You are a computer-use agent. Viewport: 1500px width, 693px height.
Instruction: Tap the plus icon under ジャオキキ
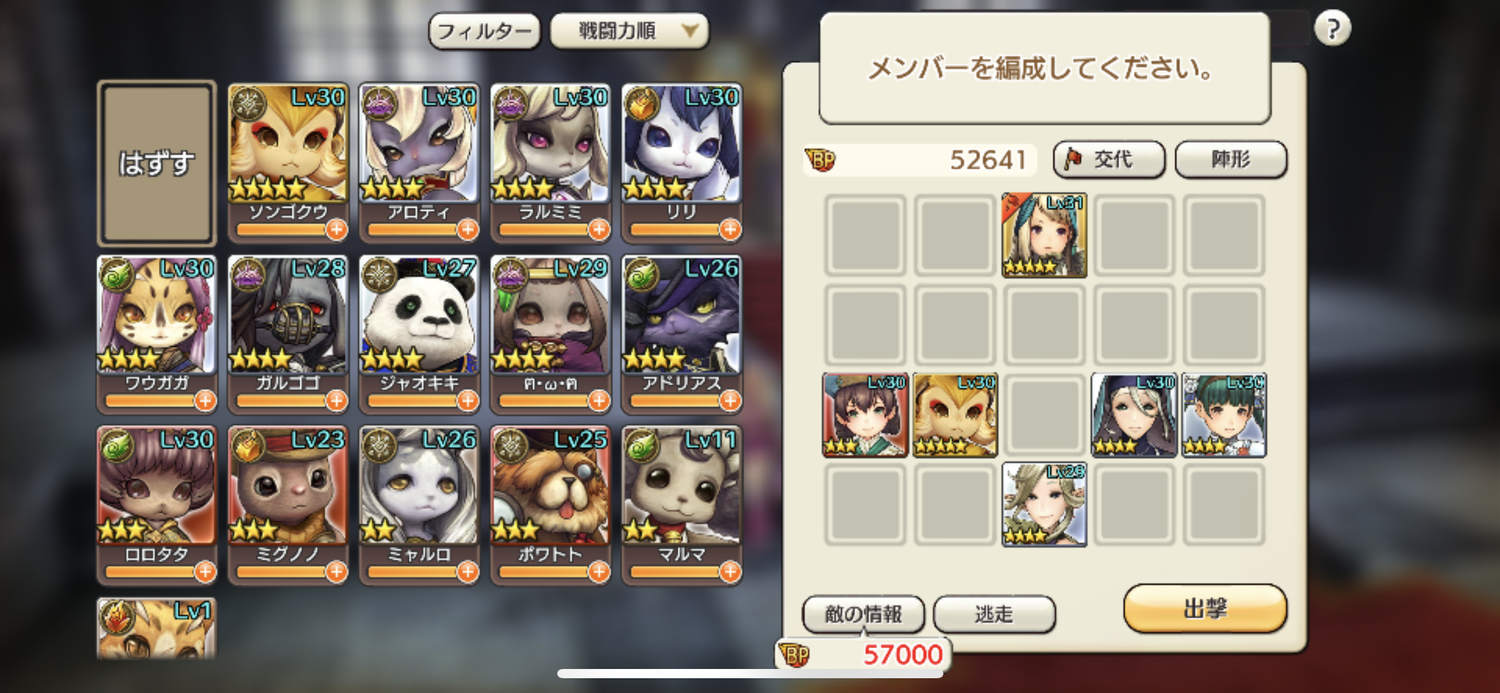(467, 400)
